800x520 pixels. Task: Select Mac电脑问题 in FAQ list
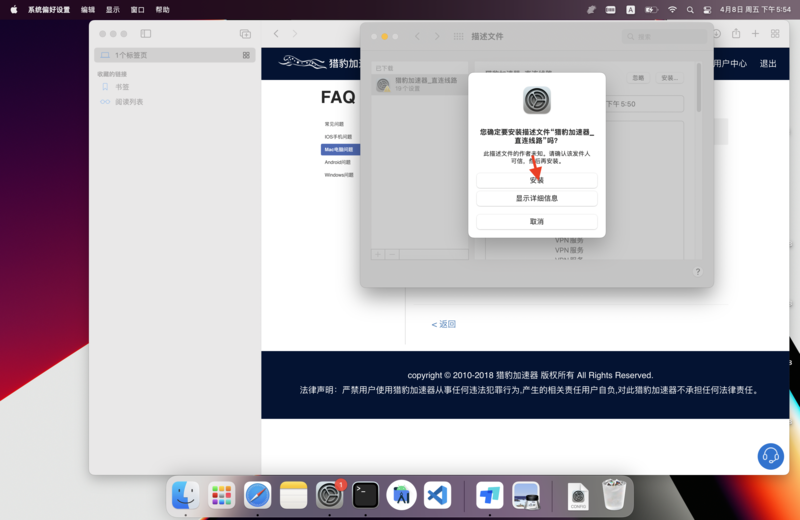click(x=339, y=150)
